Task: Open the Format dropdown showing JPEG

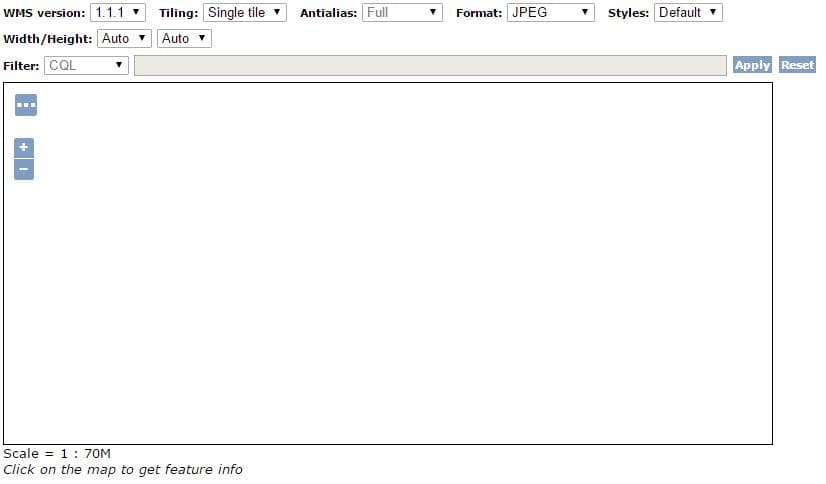Action: coord(550,13)
